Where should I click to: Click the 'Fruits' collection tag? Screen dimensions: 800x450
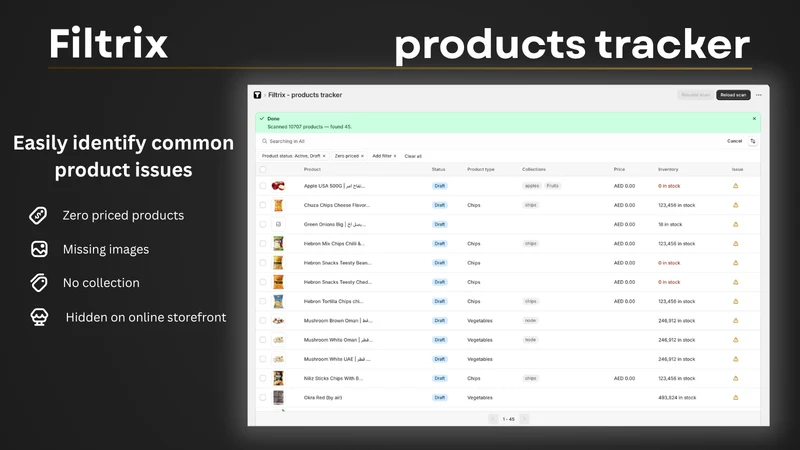click(x=553, y=186)
